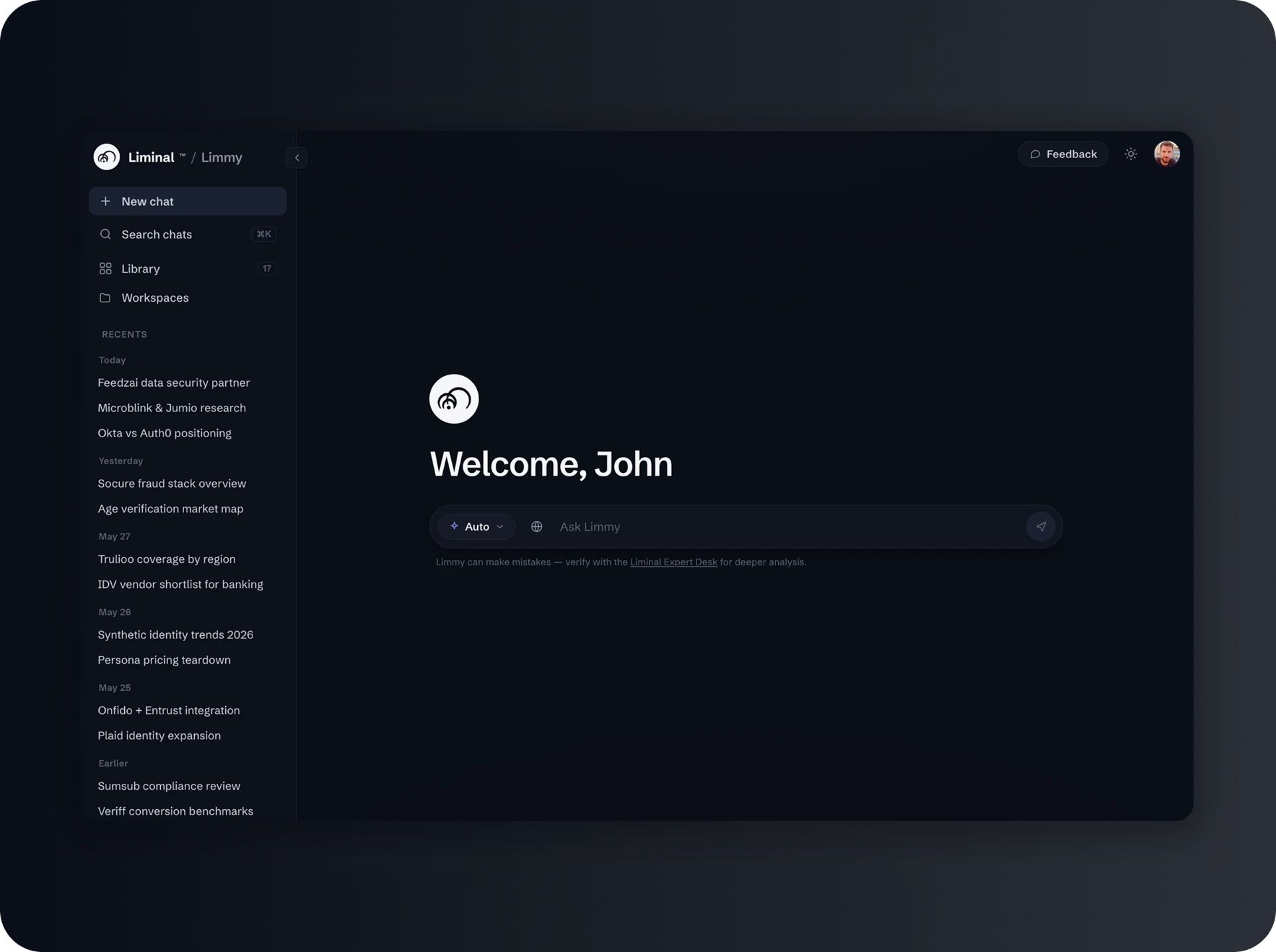1276x952 pixels.
Task: Click the Liminal brand name
Action: pyautogui.click(x=151, y=157)
